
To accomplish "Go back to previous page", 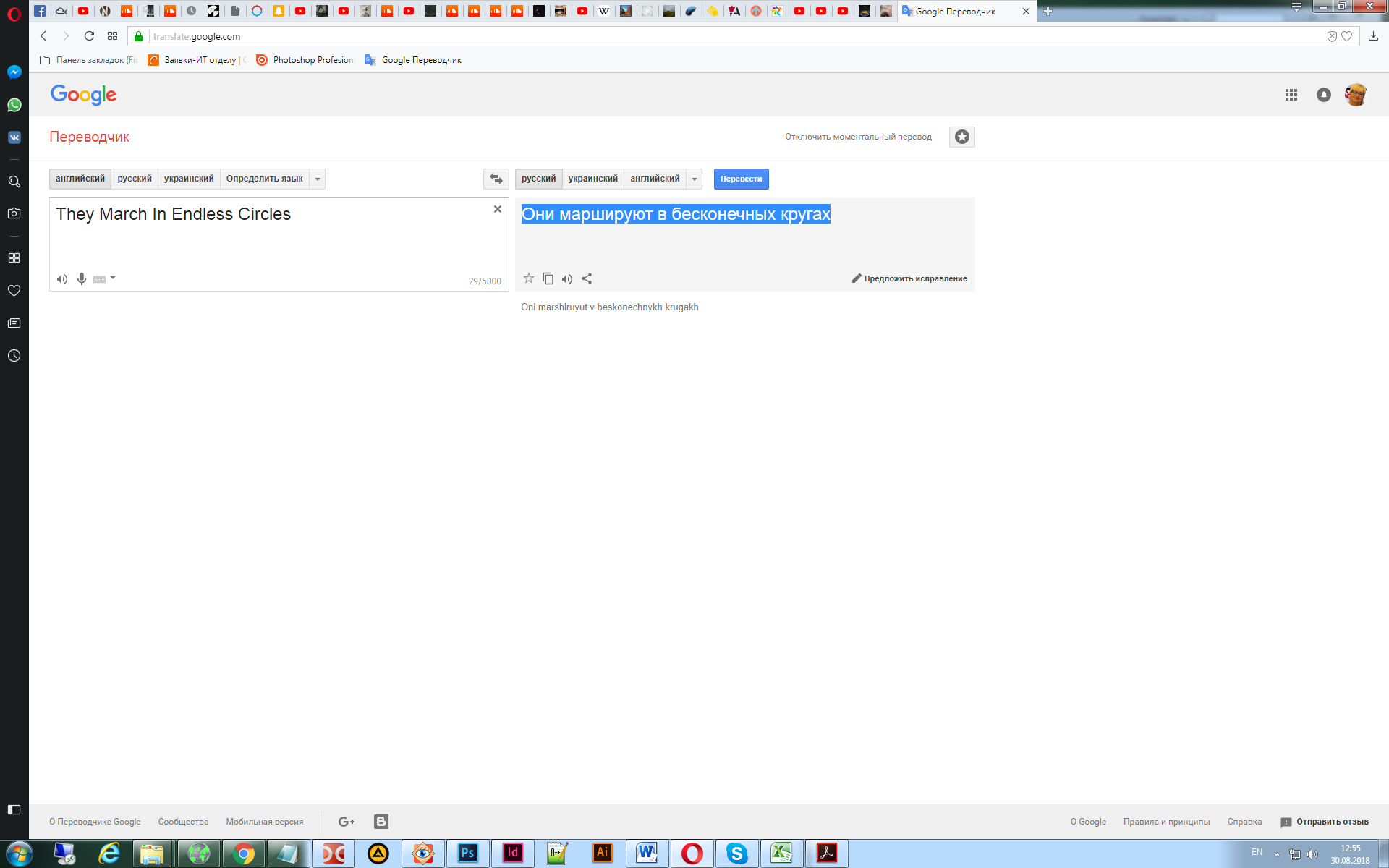I will pos(43,36).
